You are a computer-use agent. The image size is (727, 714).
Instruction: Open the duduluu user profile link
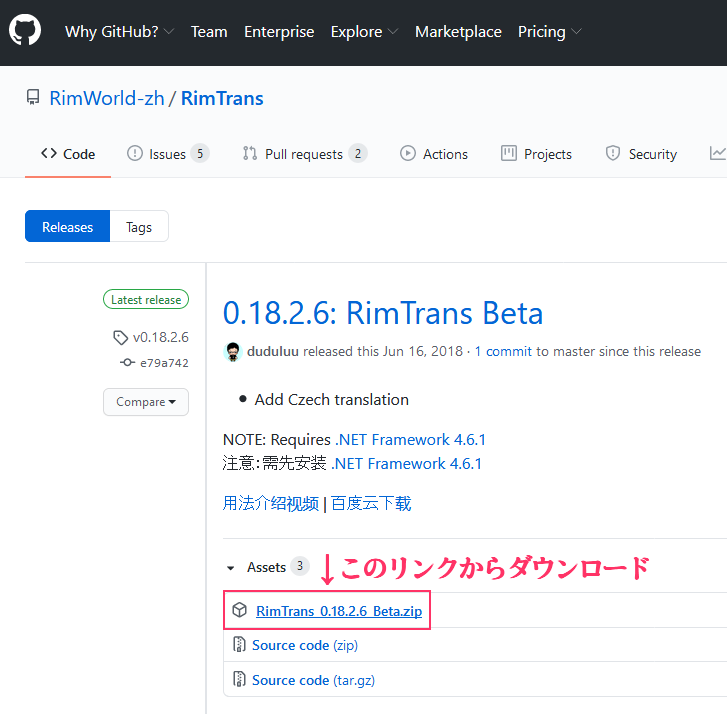273,351
